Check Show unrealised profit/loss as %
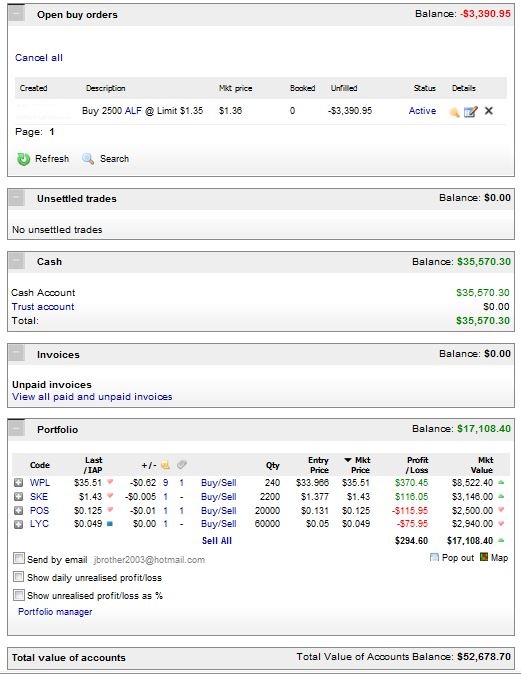This screenshot has height=675, width=521. coord(19,595)
